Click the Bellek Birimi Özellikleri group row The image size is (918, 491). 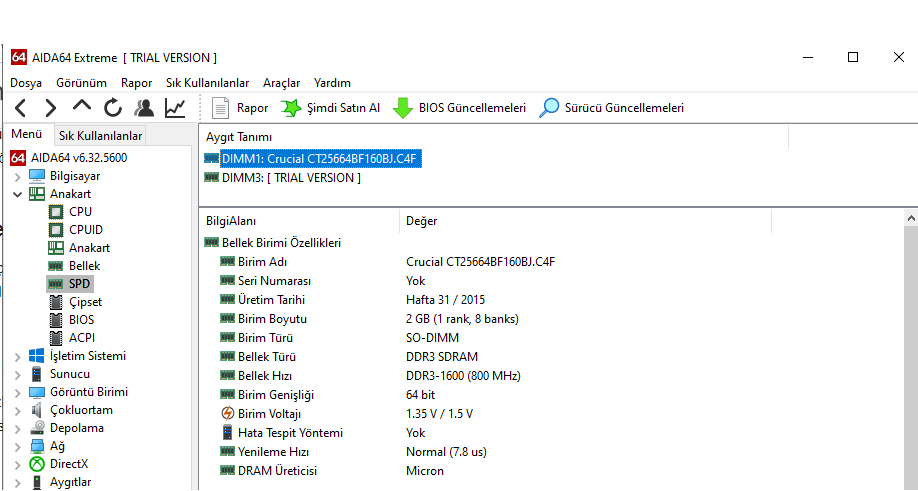pos(281,243)
